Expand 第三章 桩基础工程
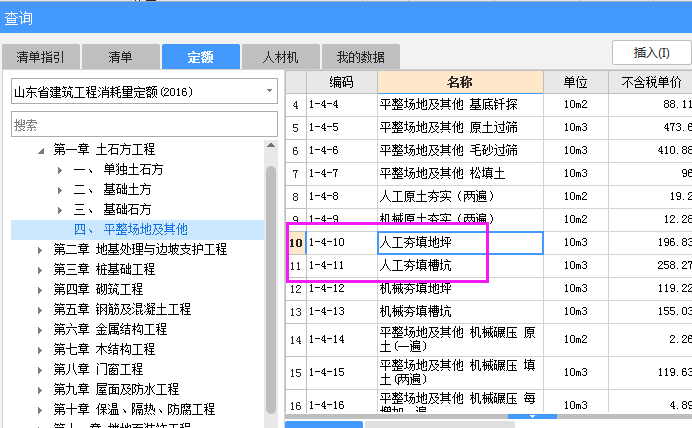The height and width of the screenshot is (428, 692). [40, 270]
